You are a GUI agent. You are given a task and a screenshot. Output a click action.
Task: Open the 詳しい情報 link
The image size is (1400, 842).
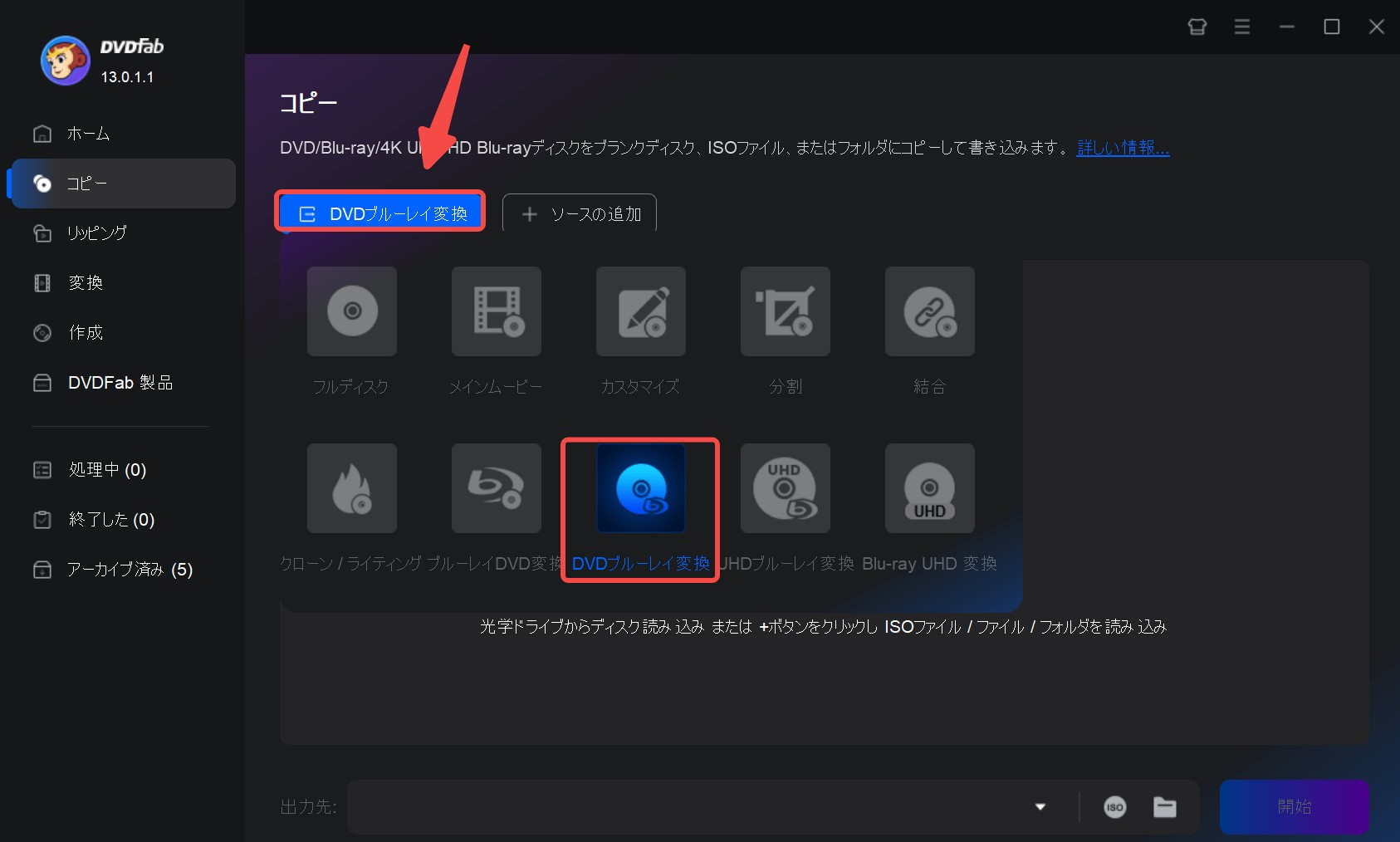(x=1123, y=148)
